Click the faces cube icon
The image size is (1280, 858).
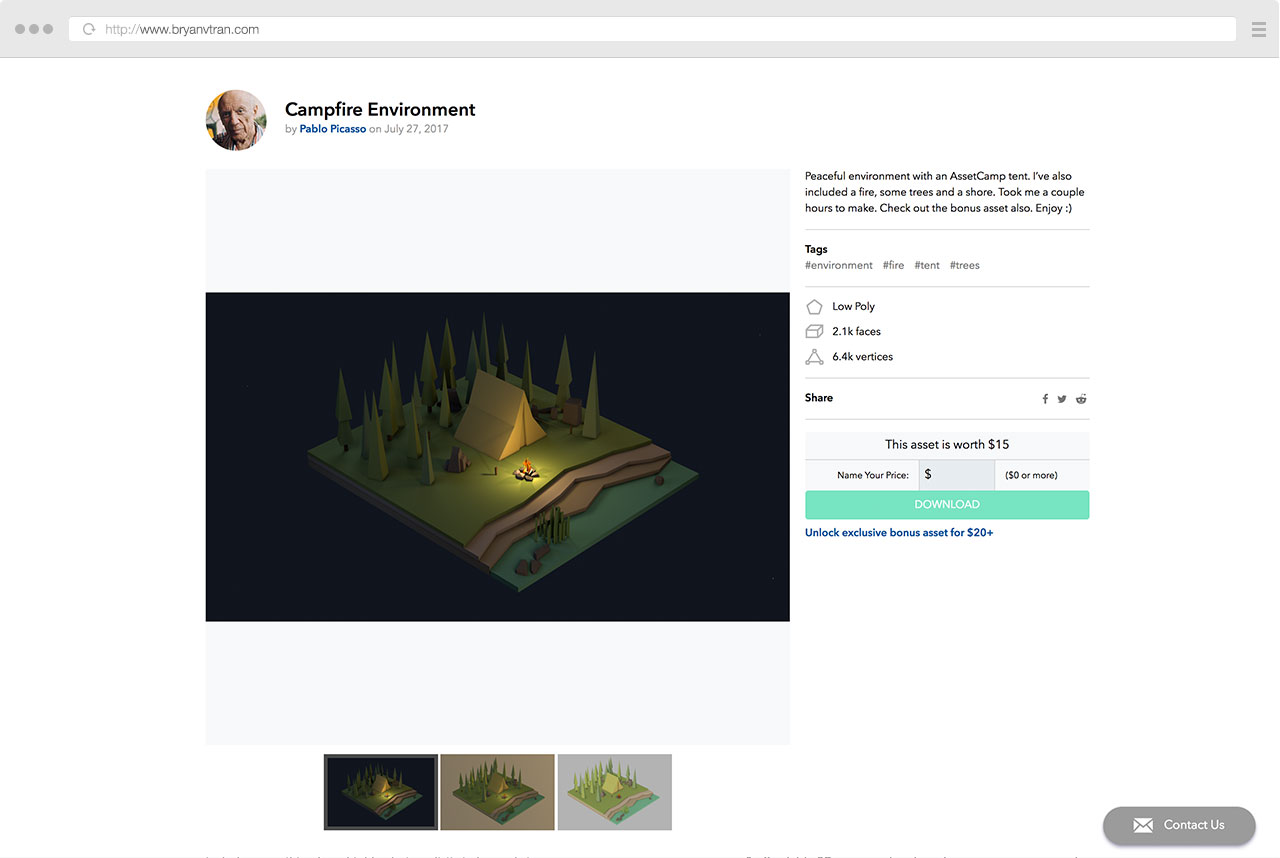(x=814, y=332)
